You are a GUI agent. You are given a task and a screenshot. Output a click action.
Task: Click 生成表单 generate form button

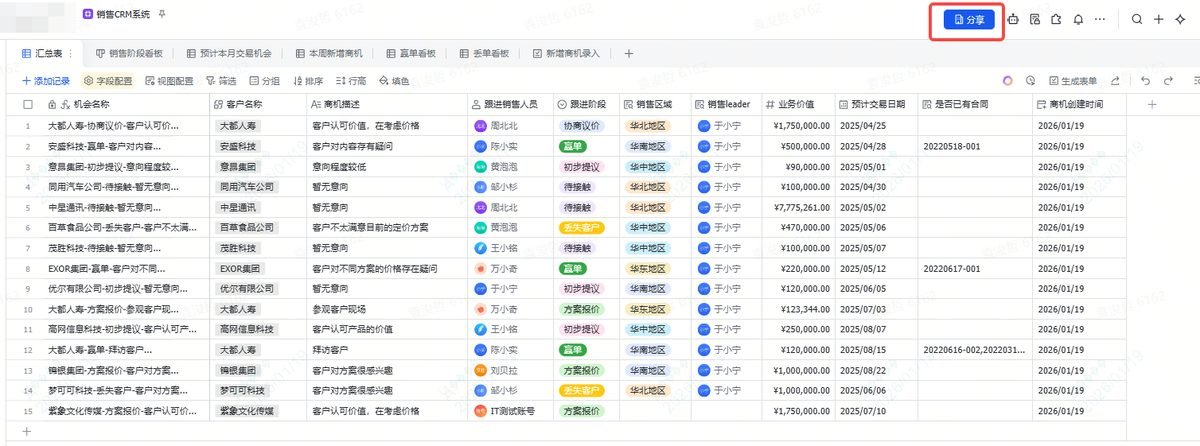1073,81
